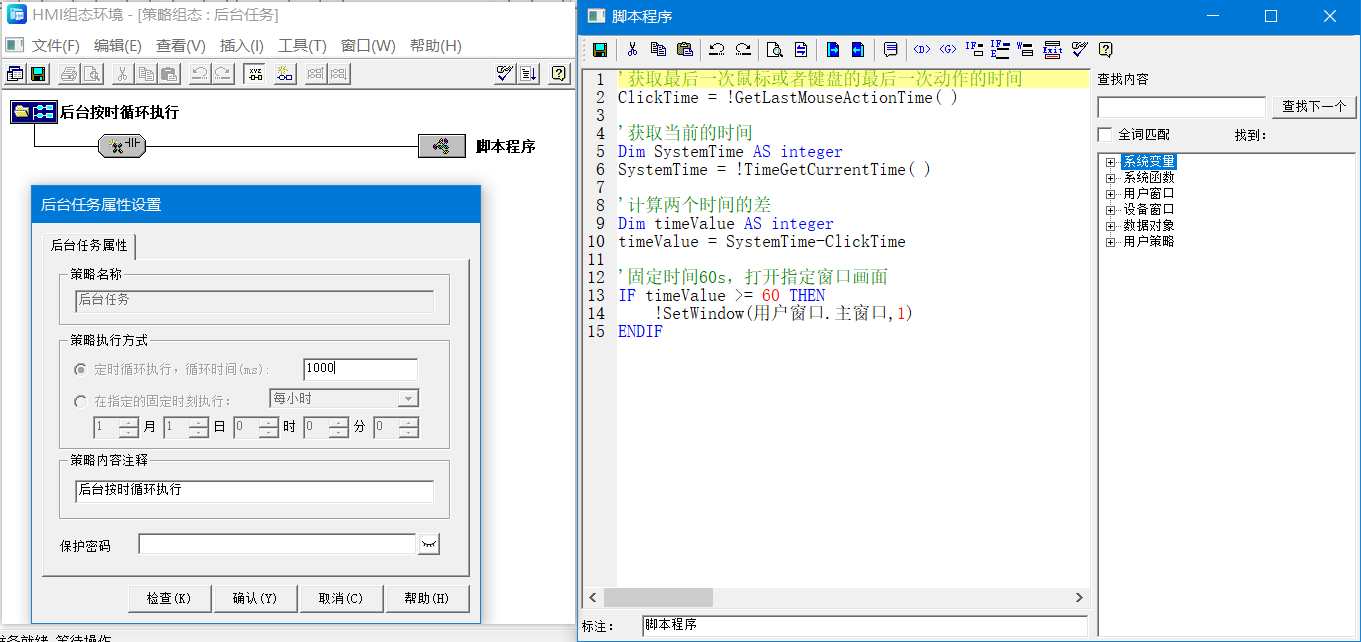Click the checkmark icon in the HMI toolbar
1361x642 pixels.
click(x=505, y=73)
